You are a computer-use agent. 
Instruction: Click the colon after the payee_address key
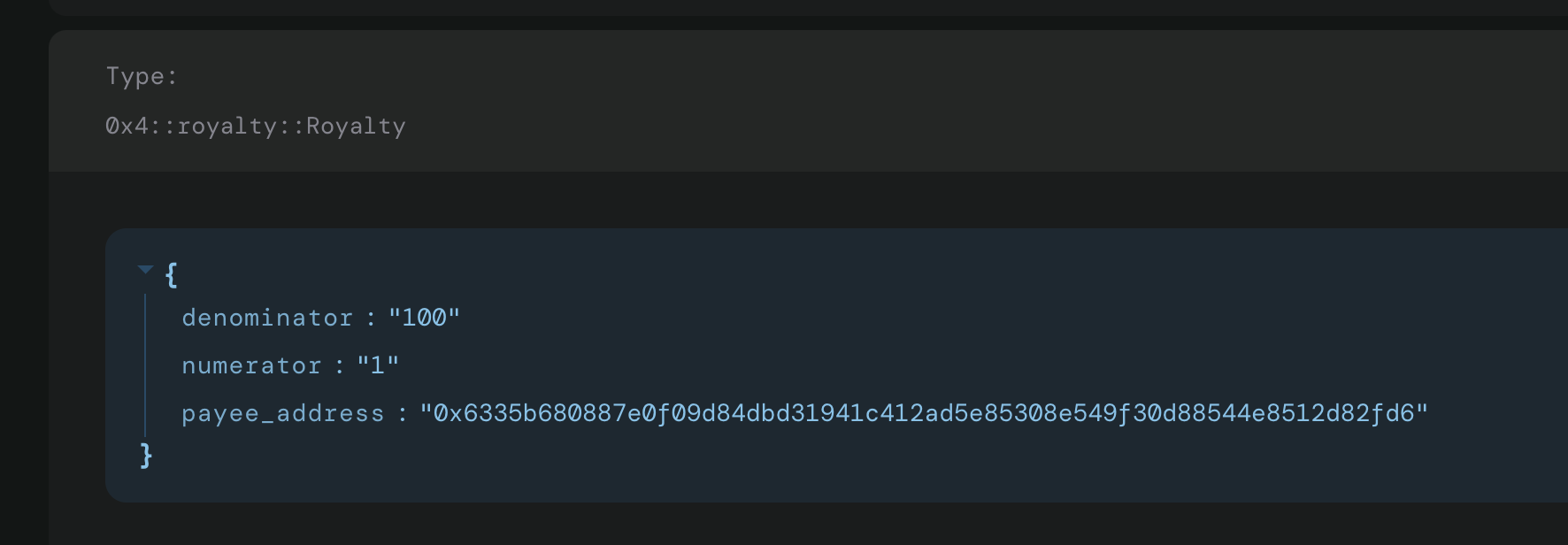click(x=403, y=414)
